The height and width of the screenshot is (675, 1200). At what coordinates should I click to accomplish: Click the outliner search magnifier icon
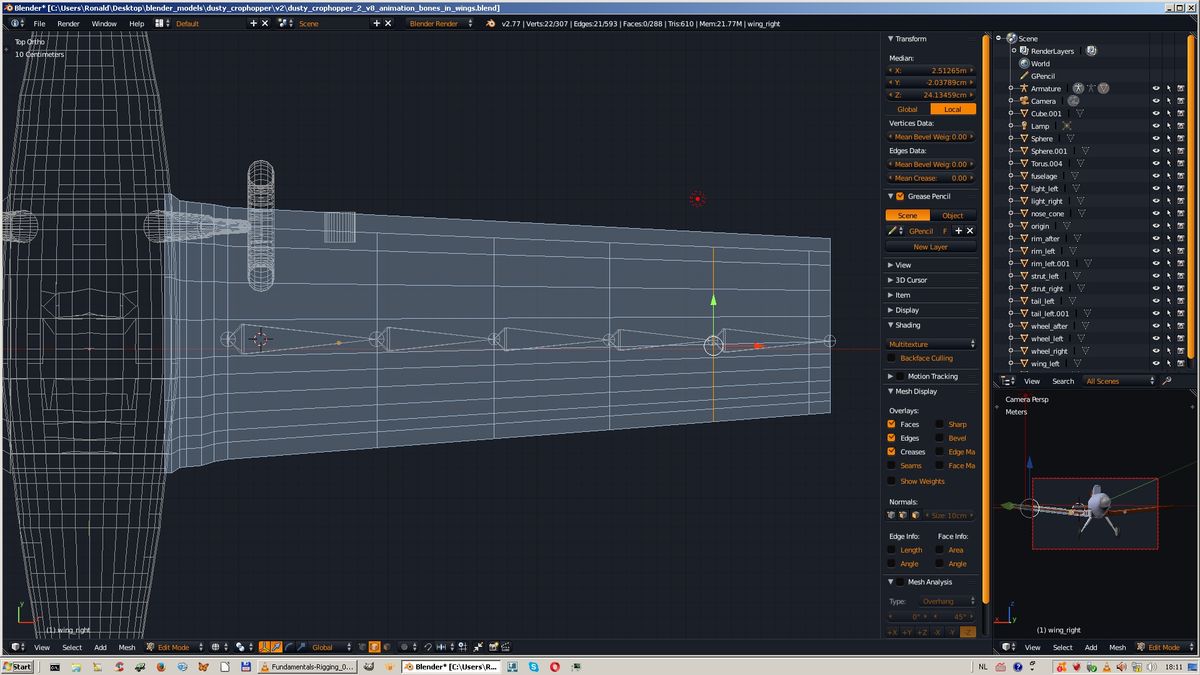[1166, 381]
